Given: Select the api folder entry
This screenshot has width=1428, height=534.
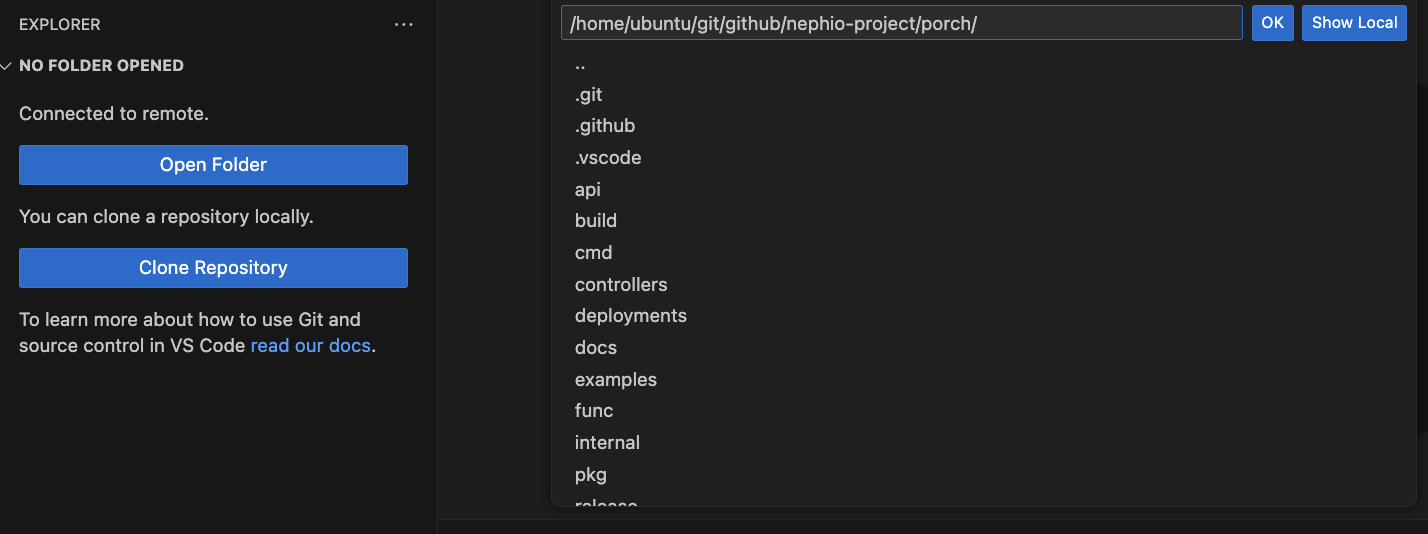Looking at the screenshot, I should pos(588,189).
